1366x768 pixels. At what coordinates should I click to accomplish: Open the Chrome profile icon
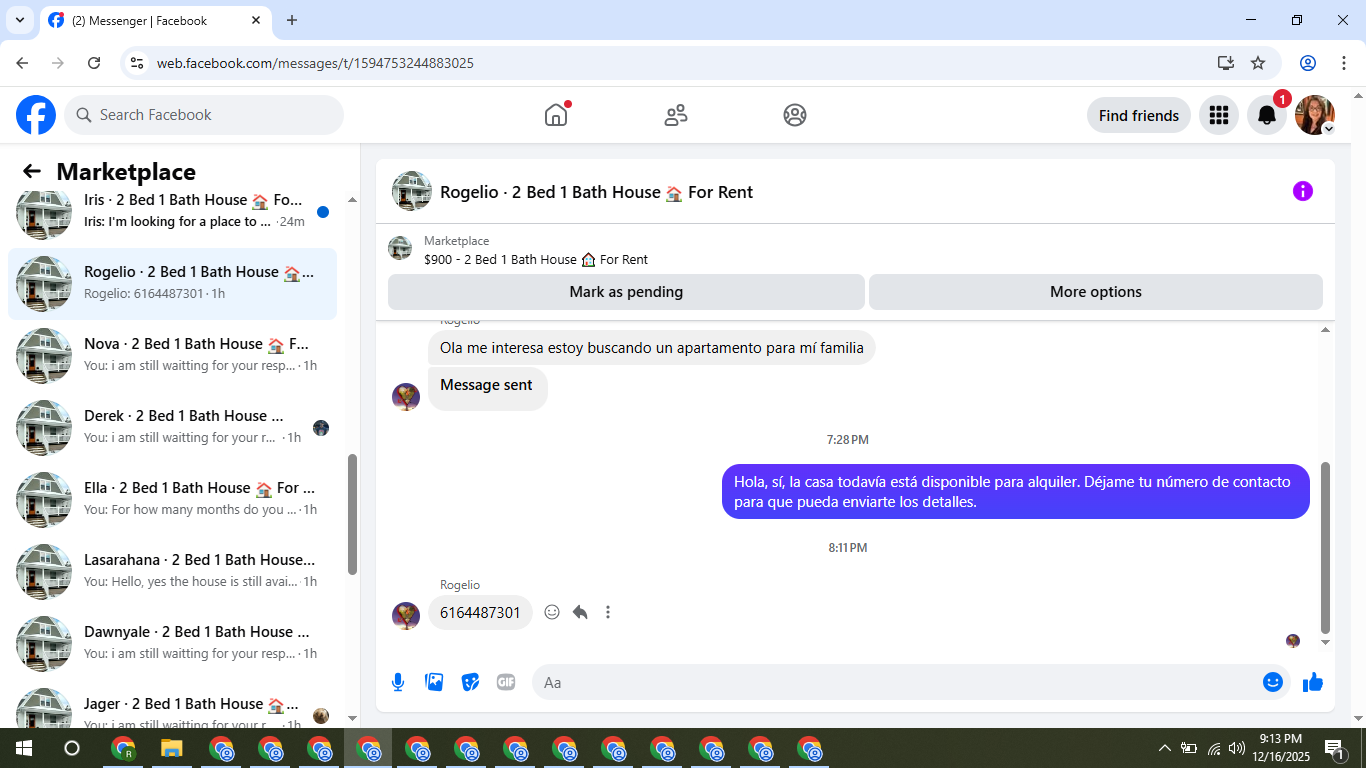[x=1308, y=63]
